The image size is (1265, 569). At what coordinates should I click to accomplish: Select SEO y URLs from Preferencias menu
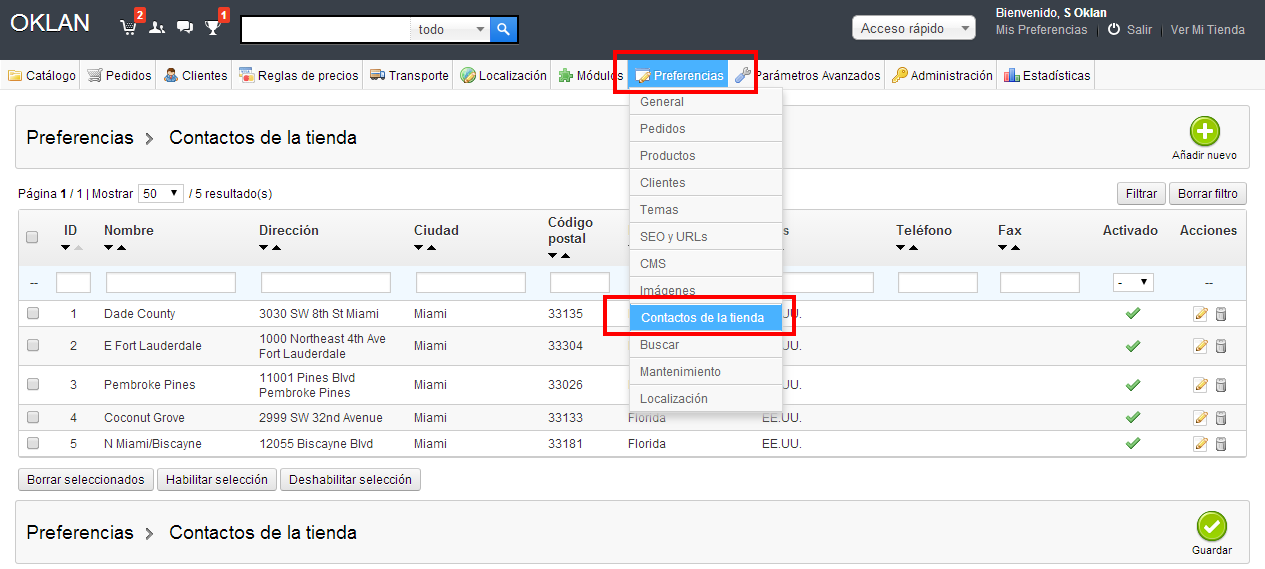[705, 237]
